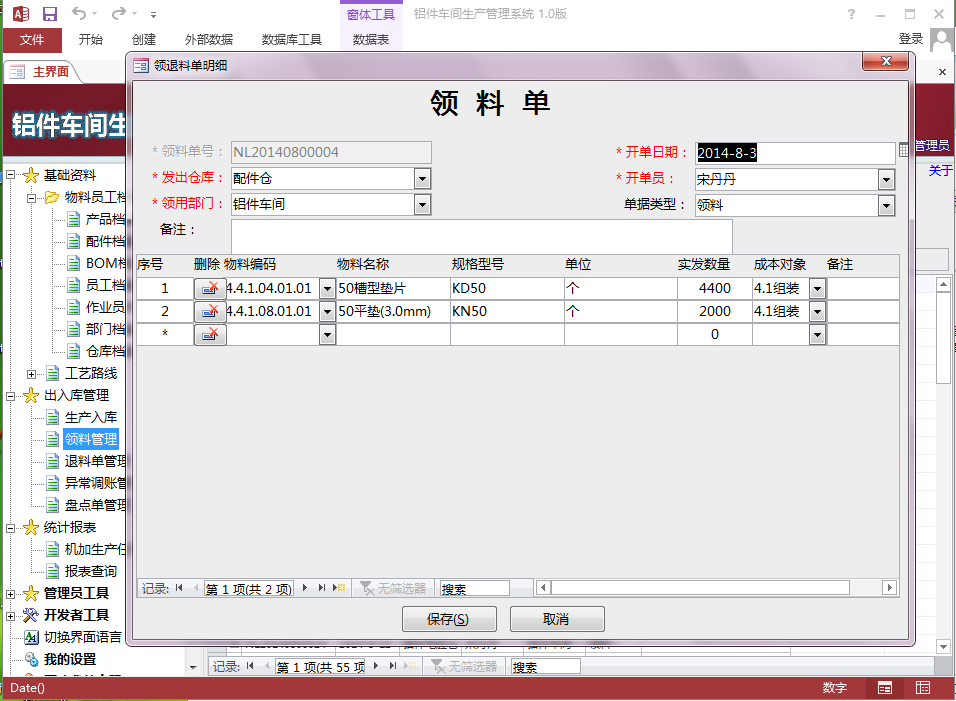The image size is (956, 701).
Task: Open the 文件 menu tab
Action: (32, 40)
